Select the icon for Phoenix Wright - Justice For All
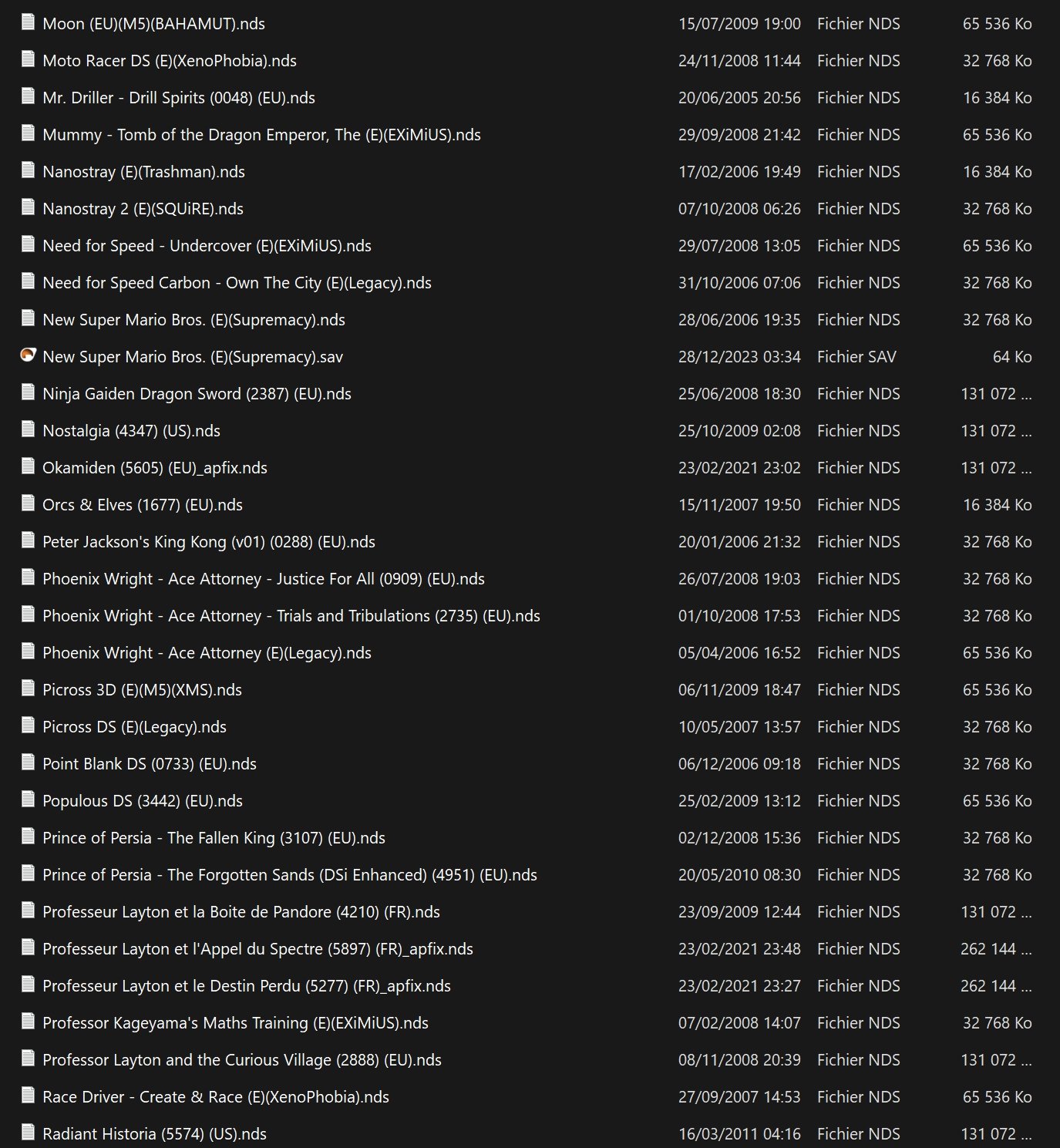Screen dimensions: 1060x1148 [28, 577]
